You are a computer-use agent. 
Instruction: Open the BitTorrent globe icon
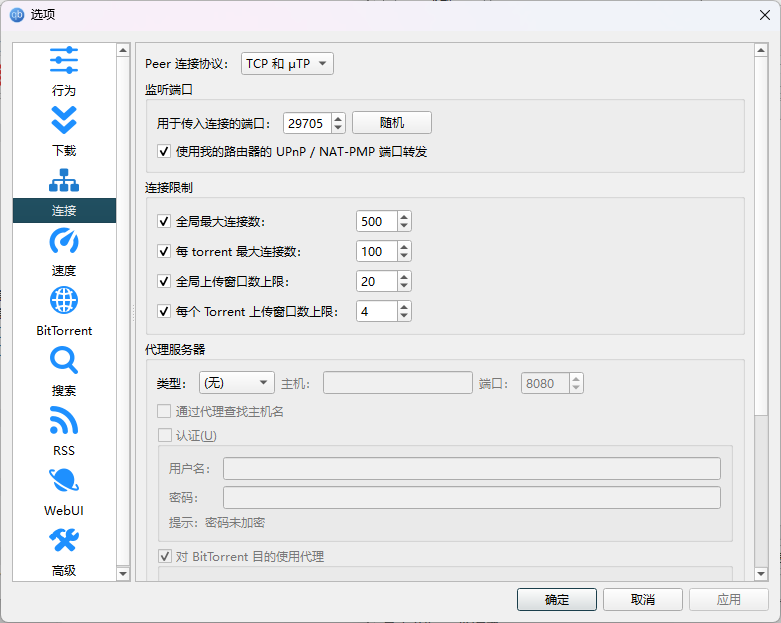(64, 301)
